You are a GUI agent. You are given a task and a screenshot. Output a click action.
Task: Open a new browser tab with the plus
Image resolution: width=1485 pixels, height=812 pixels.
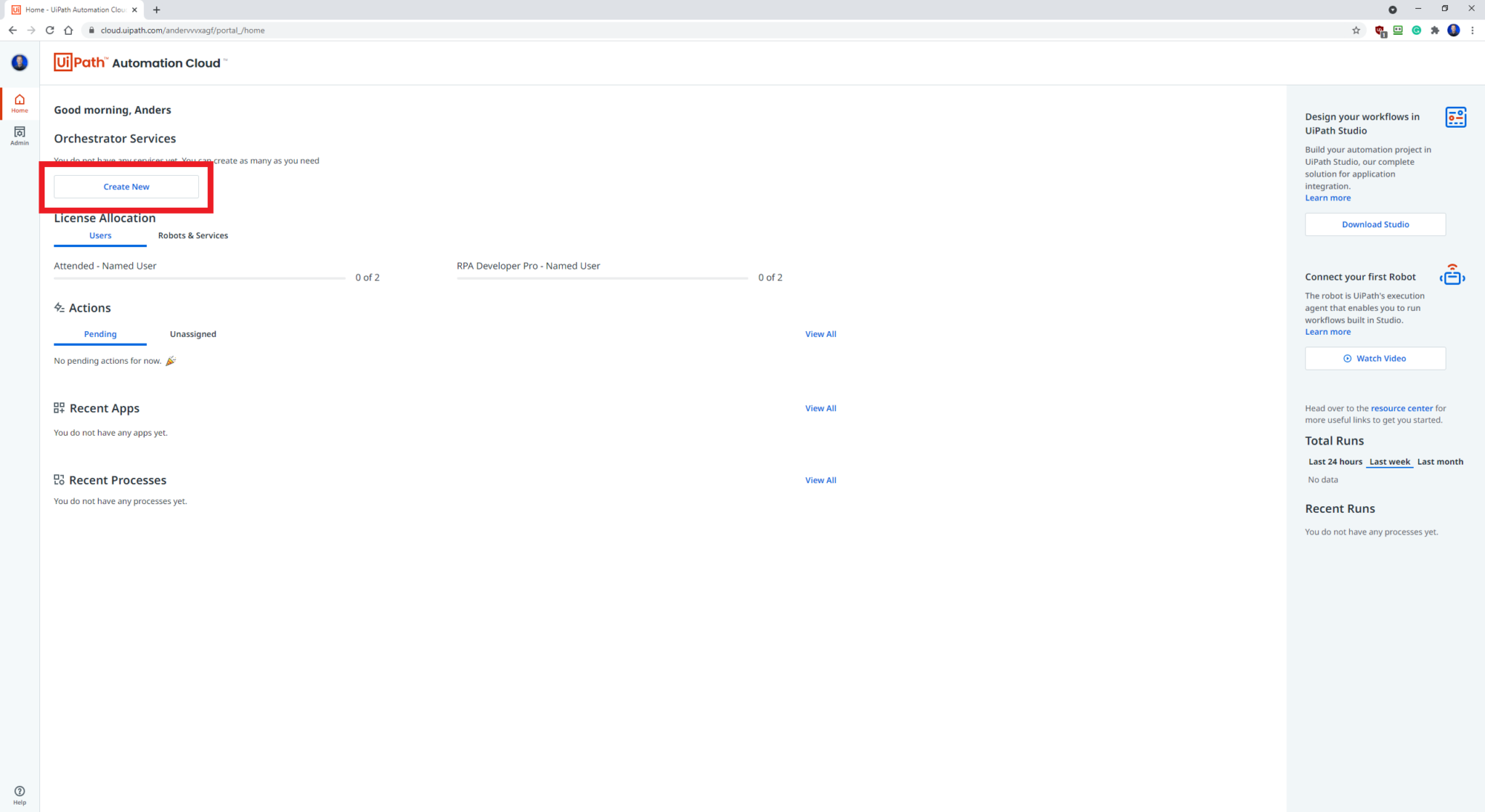[x=157, y=10]
